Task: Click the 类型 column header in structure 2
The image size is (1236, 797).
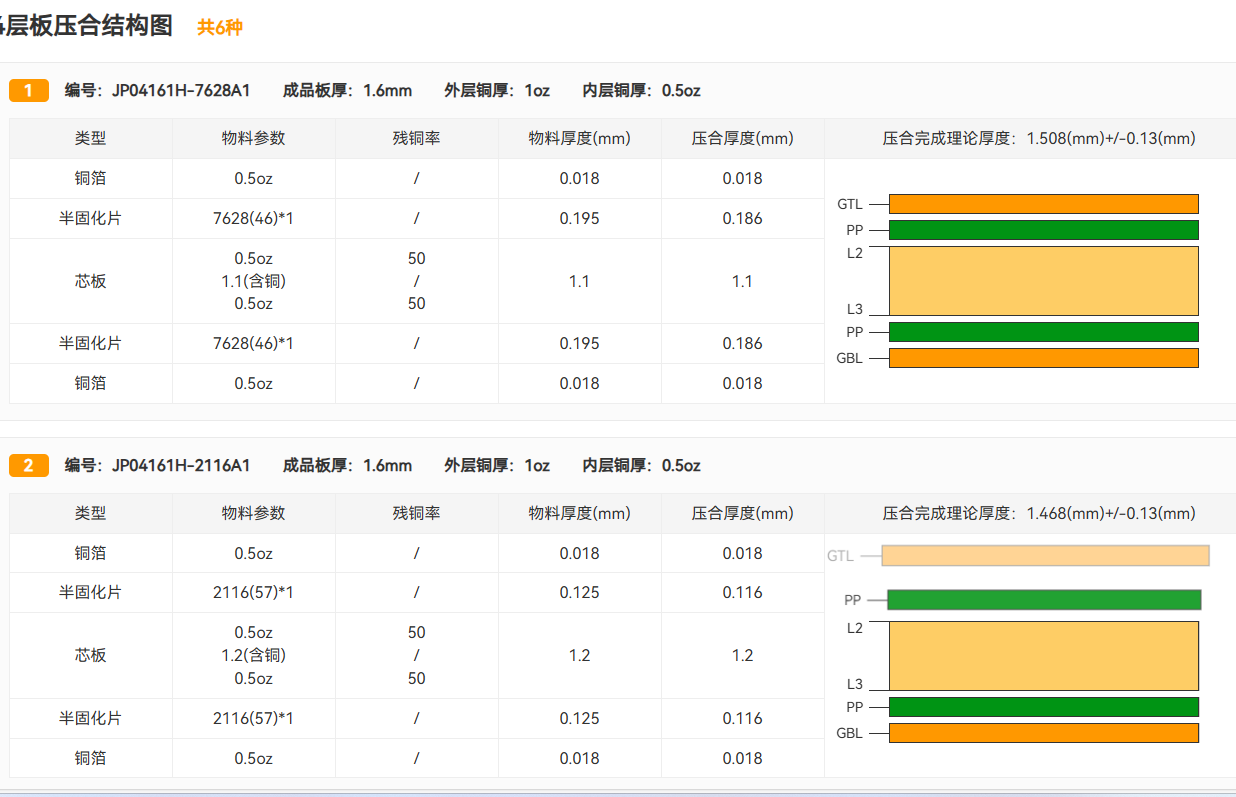Action: [90, 513]
